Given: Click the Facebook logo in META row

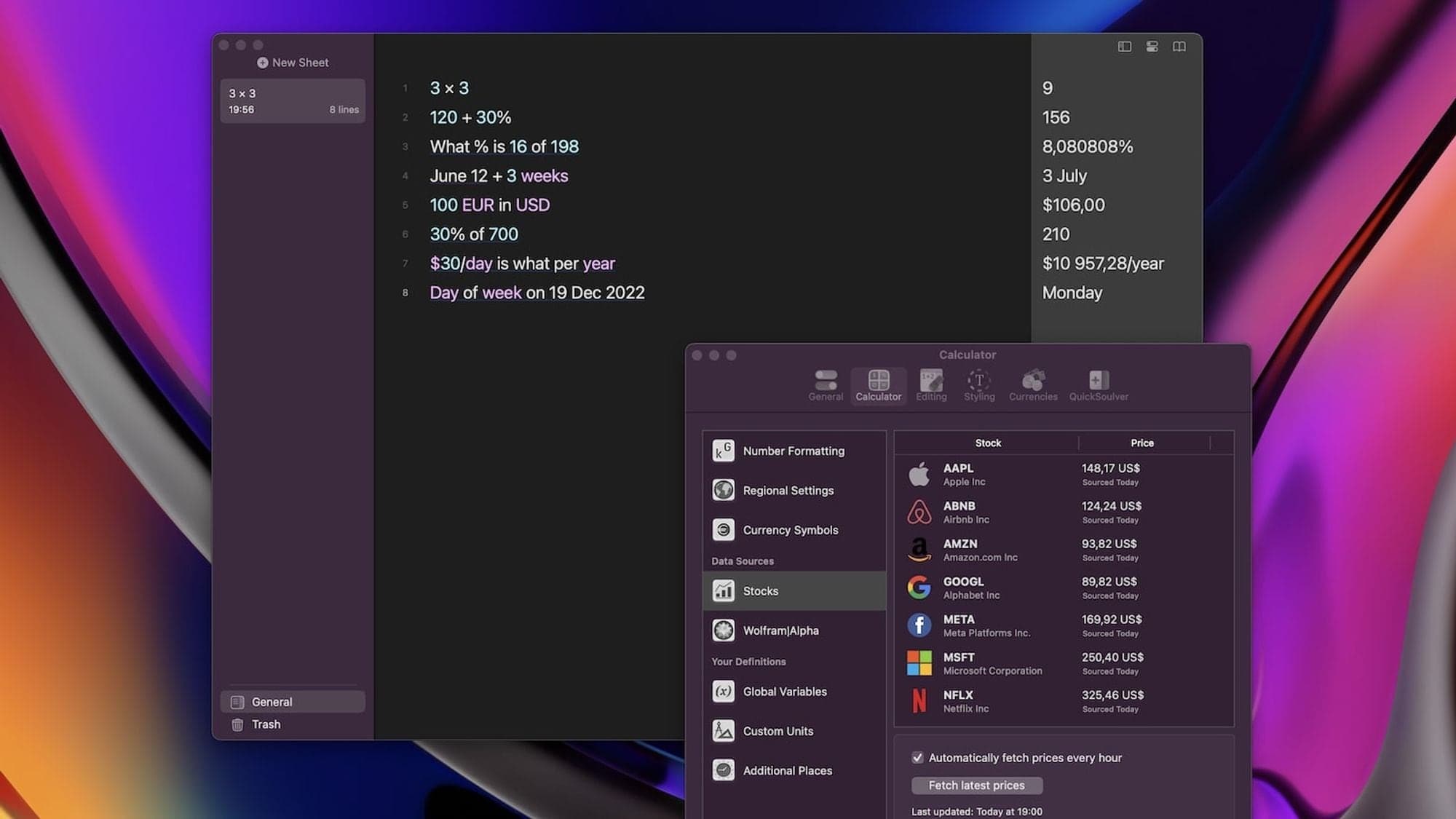Looking at the screenshot, I should pos(919,625).
